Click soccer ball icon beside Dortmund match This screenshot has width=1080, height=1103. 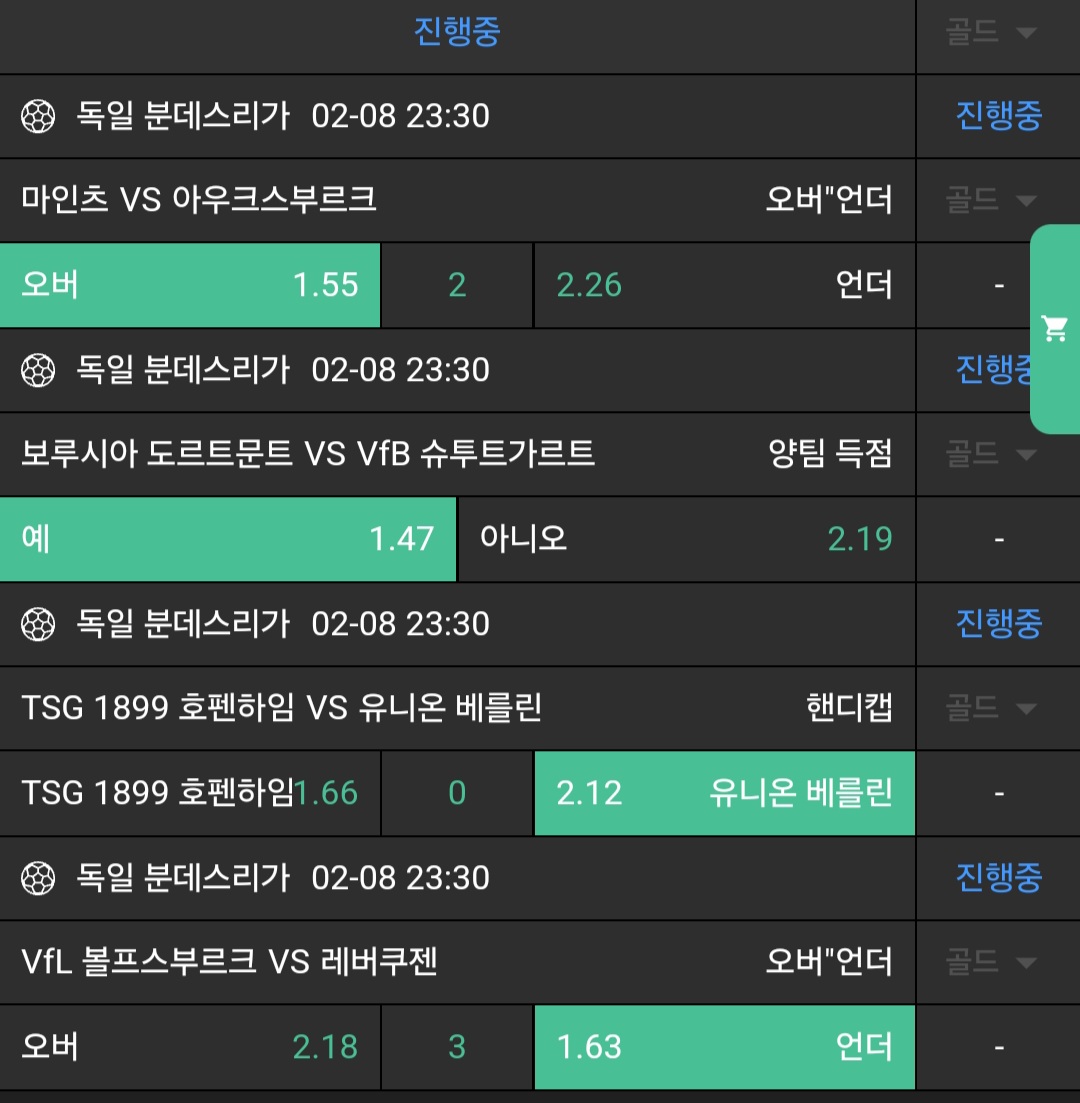38,371
